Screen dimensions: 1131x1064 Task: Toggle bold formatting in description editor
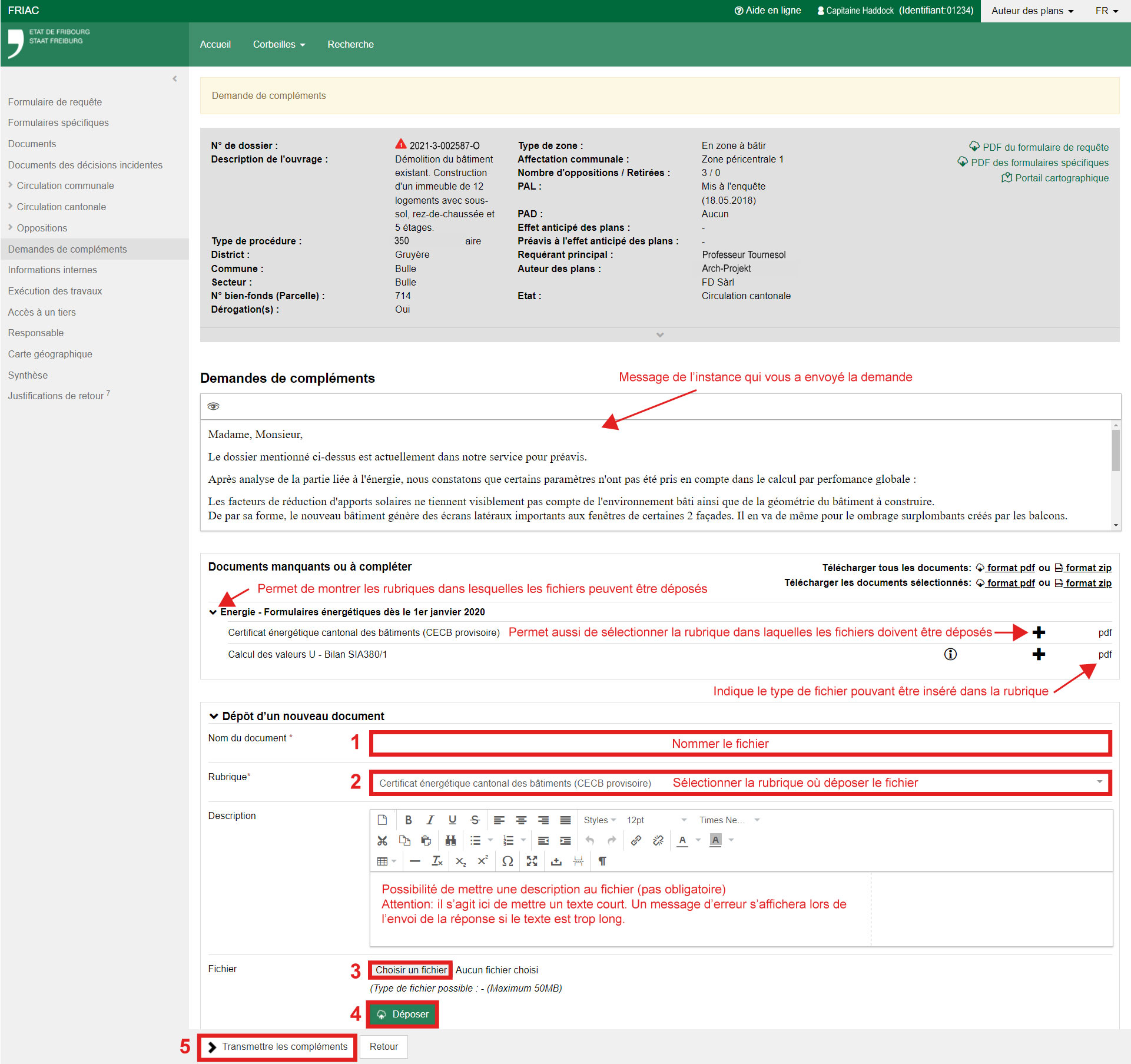point(408,820)
